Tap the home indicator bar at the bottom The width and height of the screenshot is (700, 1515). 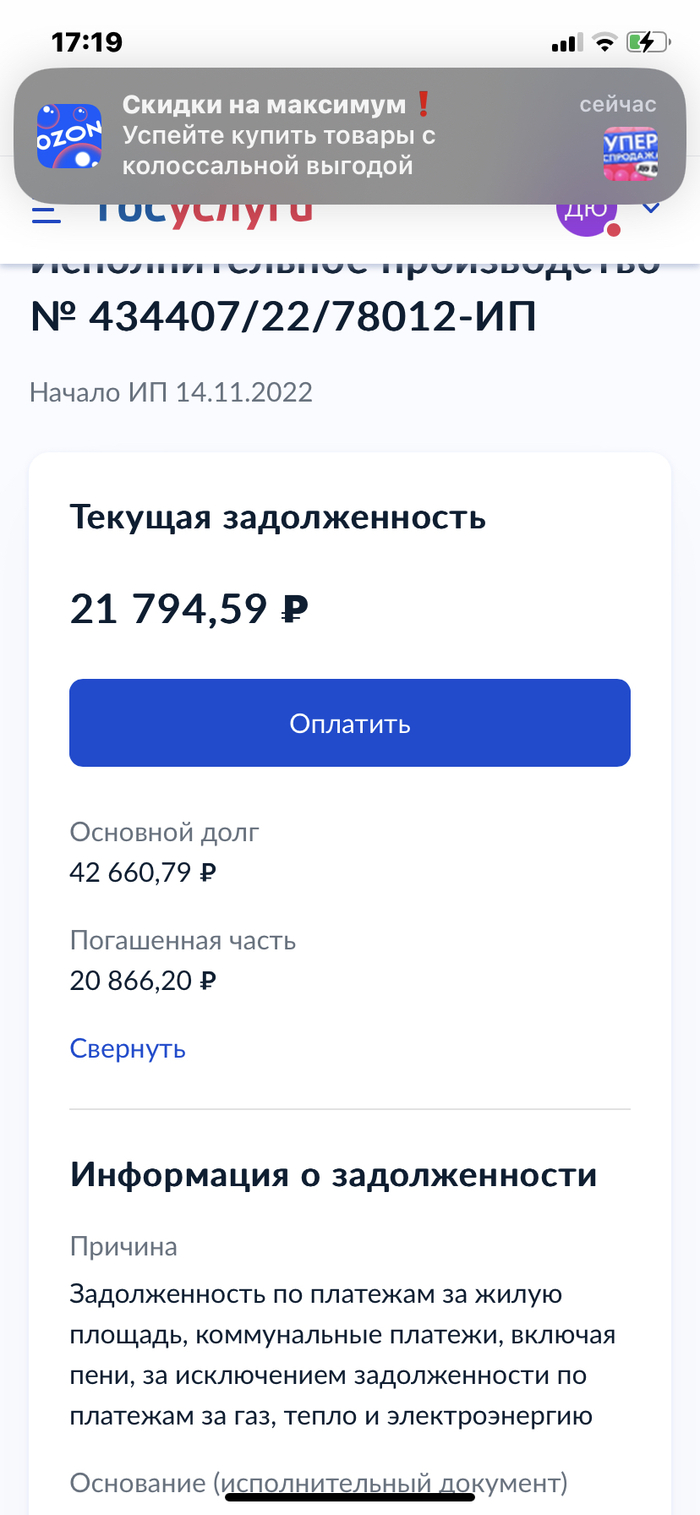349,1497
